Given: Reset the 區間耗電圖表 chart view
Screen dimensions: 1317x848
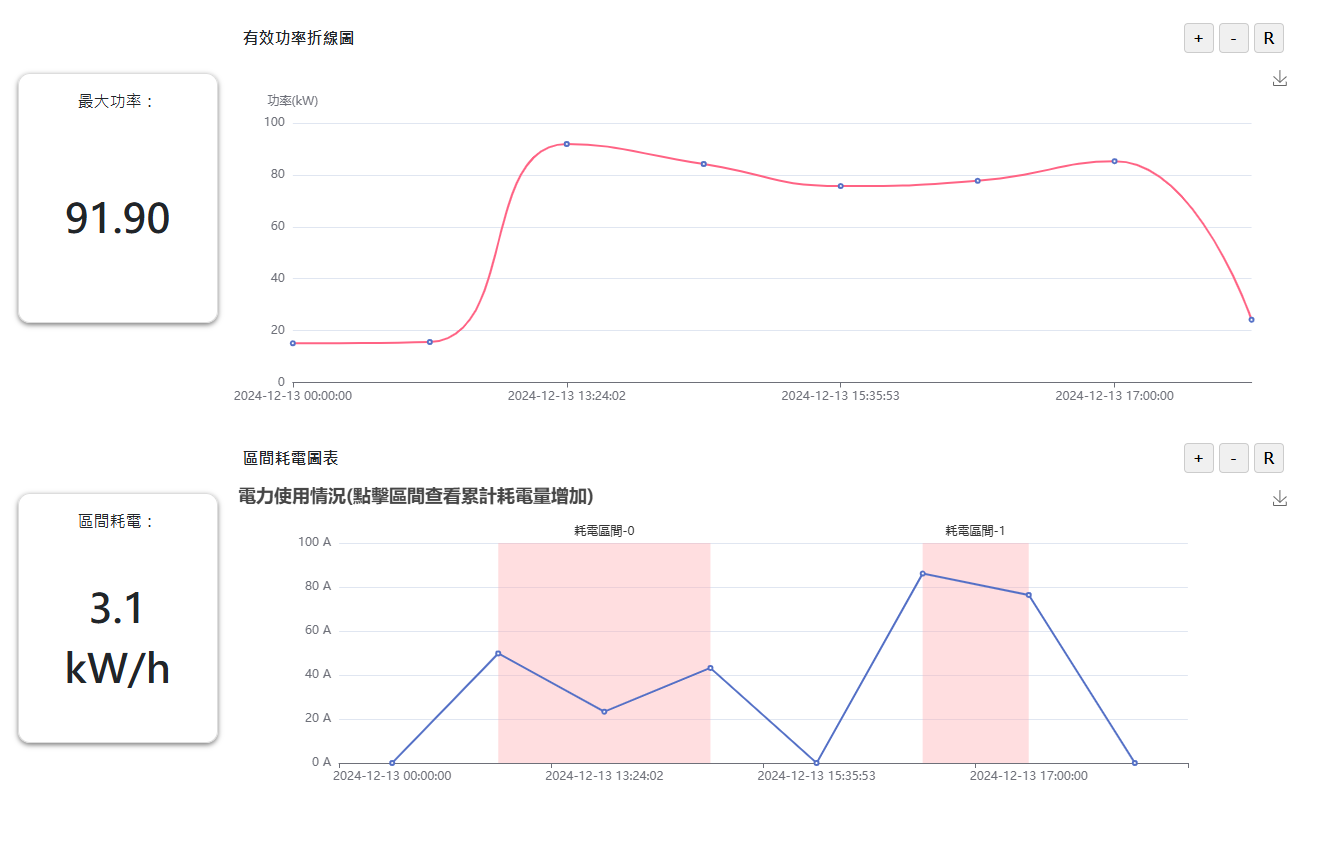Looking at the screenshot, I should click(1268, 457).
